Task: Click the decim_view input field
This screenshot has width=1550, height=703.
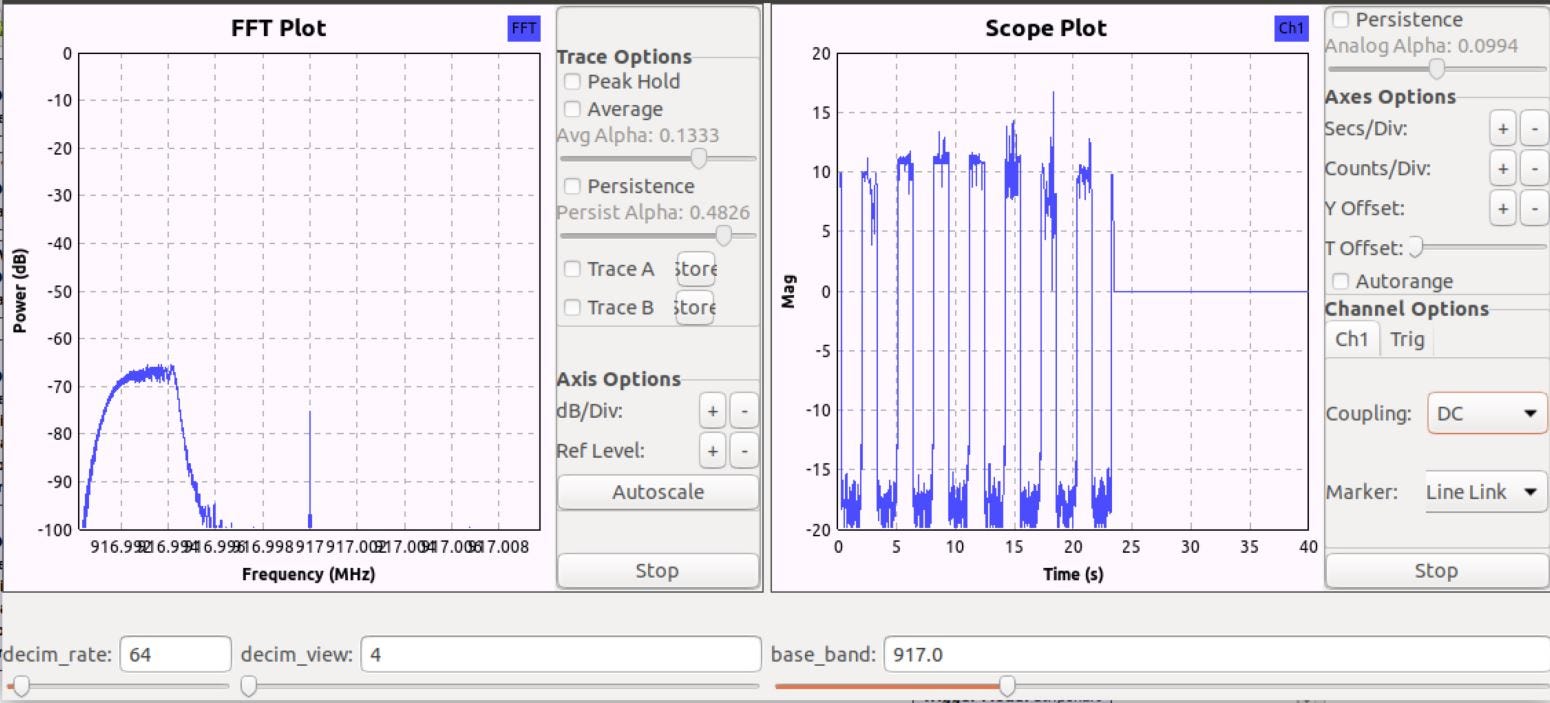Action: pyautogui.click(x=561, y=656)
